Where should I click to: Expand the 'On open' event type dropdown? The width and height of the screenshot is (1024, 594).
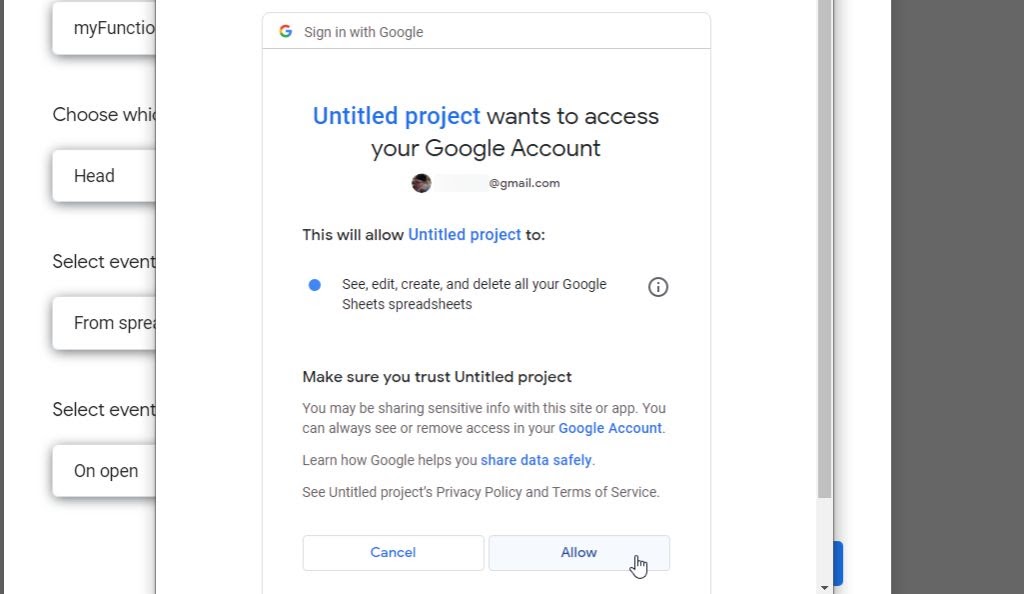point(105,471)
